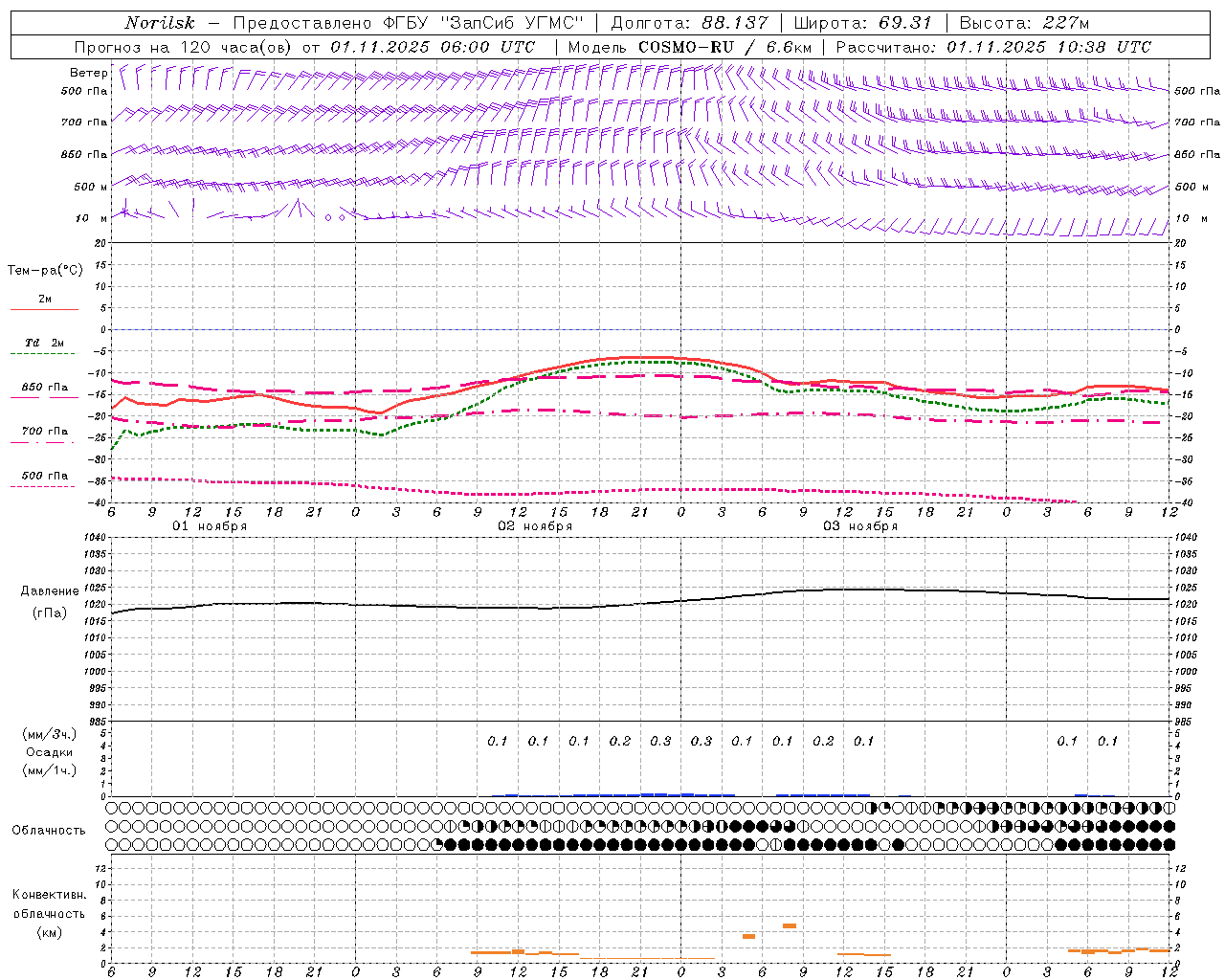Select the text Предоставлено ФГБУ "ЗапСиб УГМС"
This screenshot has height=980, width=1225.
pyautogui.click(x=409, y=23)
